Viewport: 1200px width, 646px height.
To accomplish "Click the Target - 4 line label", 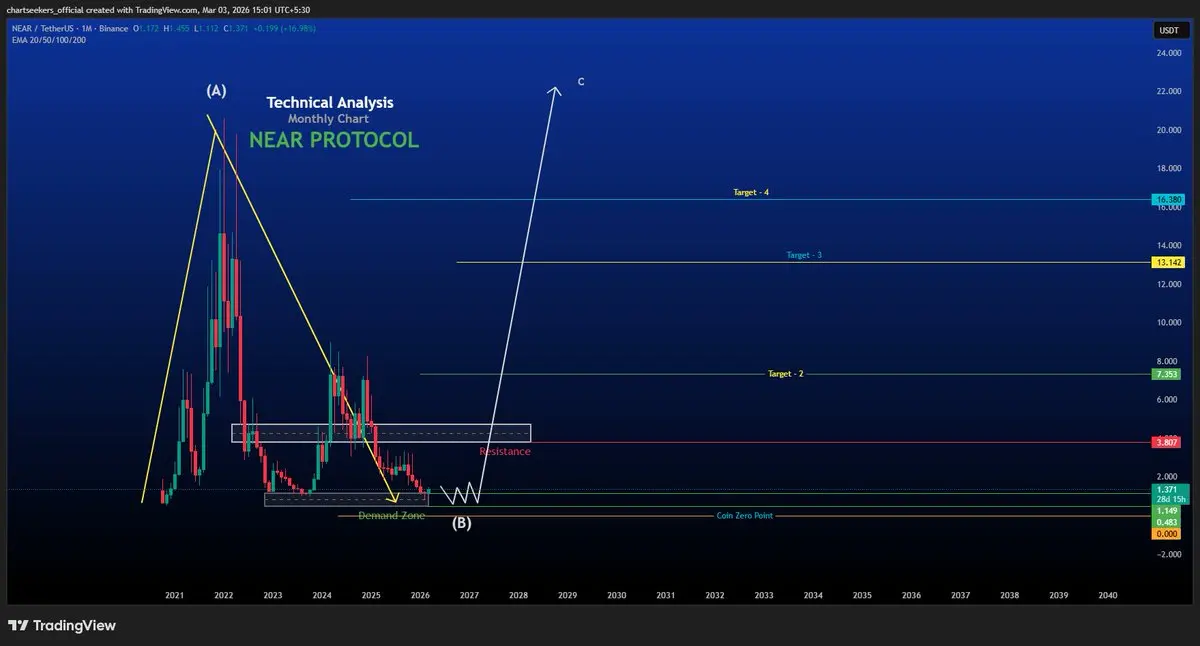I will click(x=751, y=191).
